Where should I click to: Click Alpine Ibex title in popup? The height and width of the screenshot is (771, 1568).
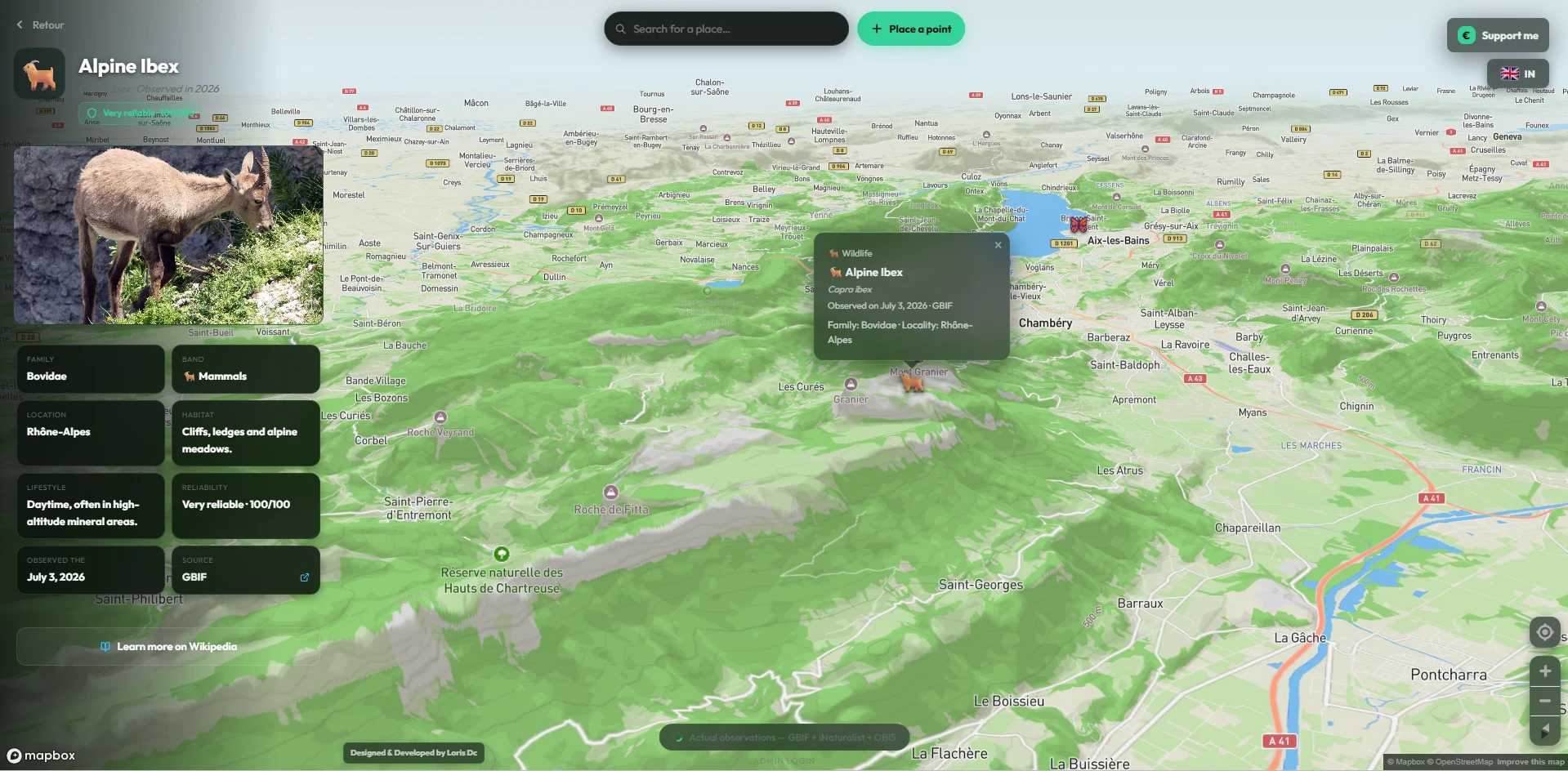click(873, 272)
